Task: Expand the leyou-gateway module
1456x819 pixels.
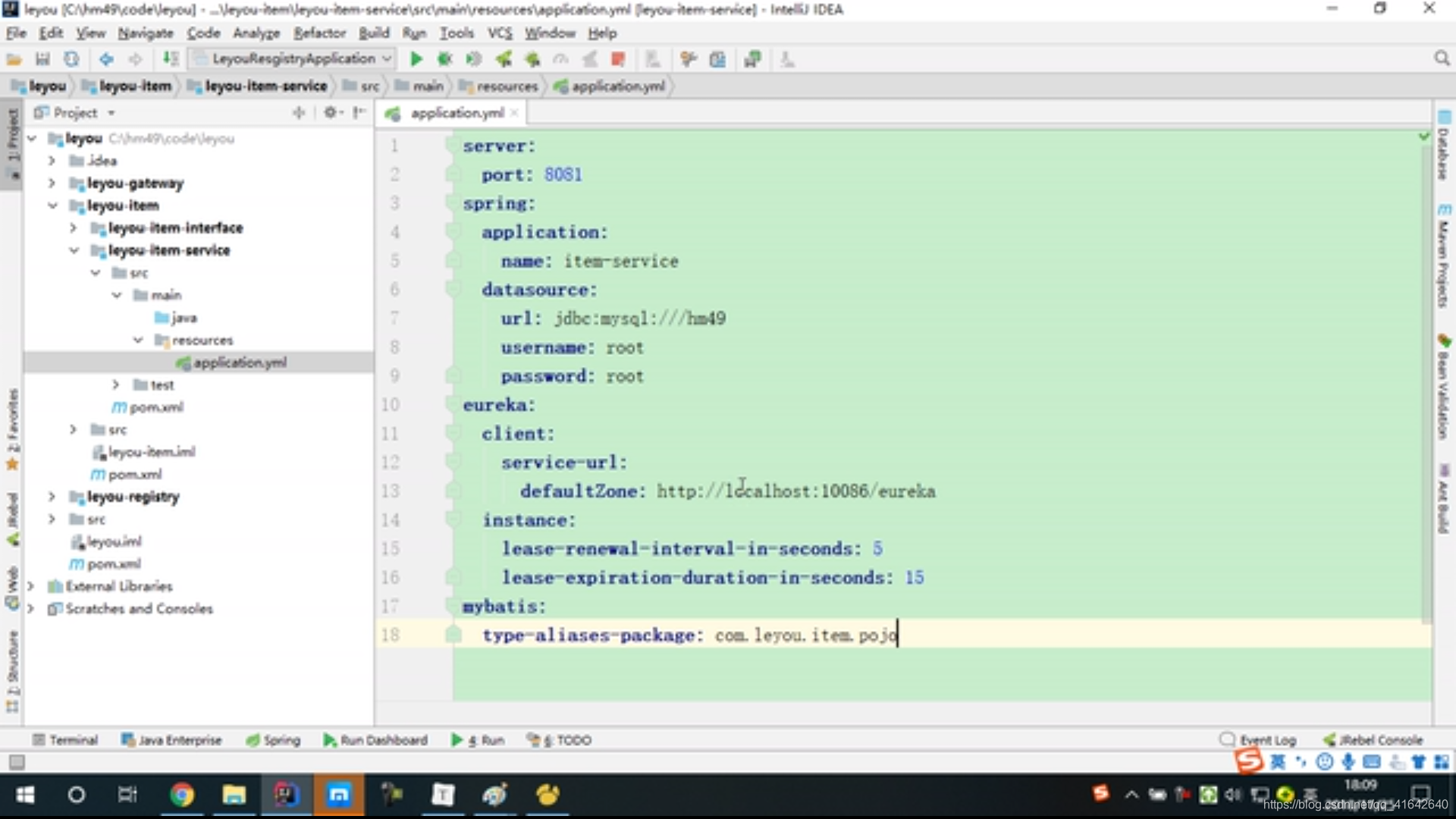Action: tap(52, 183)
